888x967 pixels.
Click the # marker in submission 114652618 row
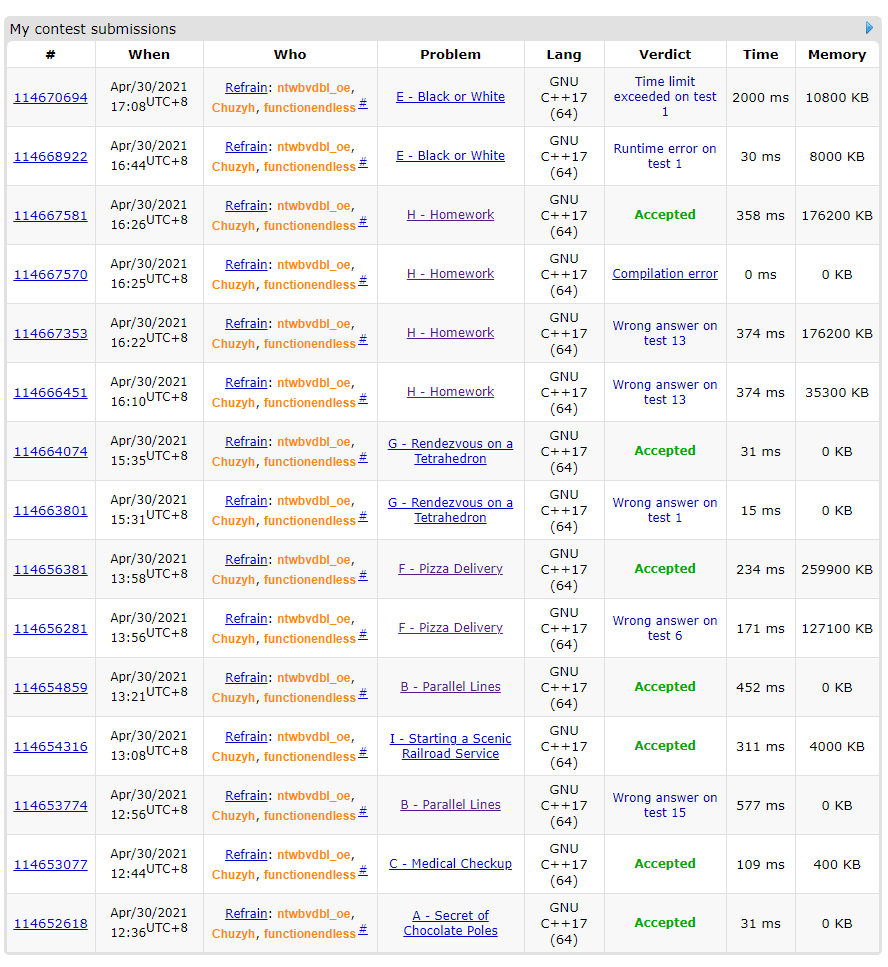pyautogui.click(x=363, y=929)
